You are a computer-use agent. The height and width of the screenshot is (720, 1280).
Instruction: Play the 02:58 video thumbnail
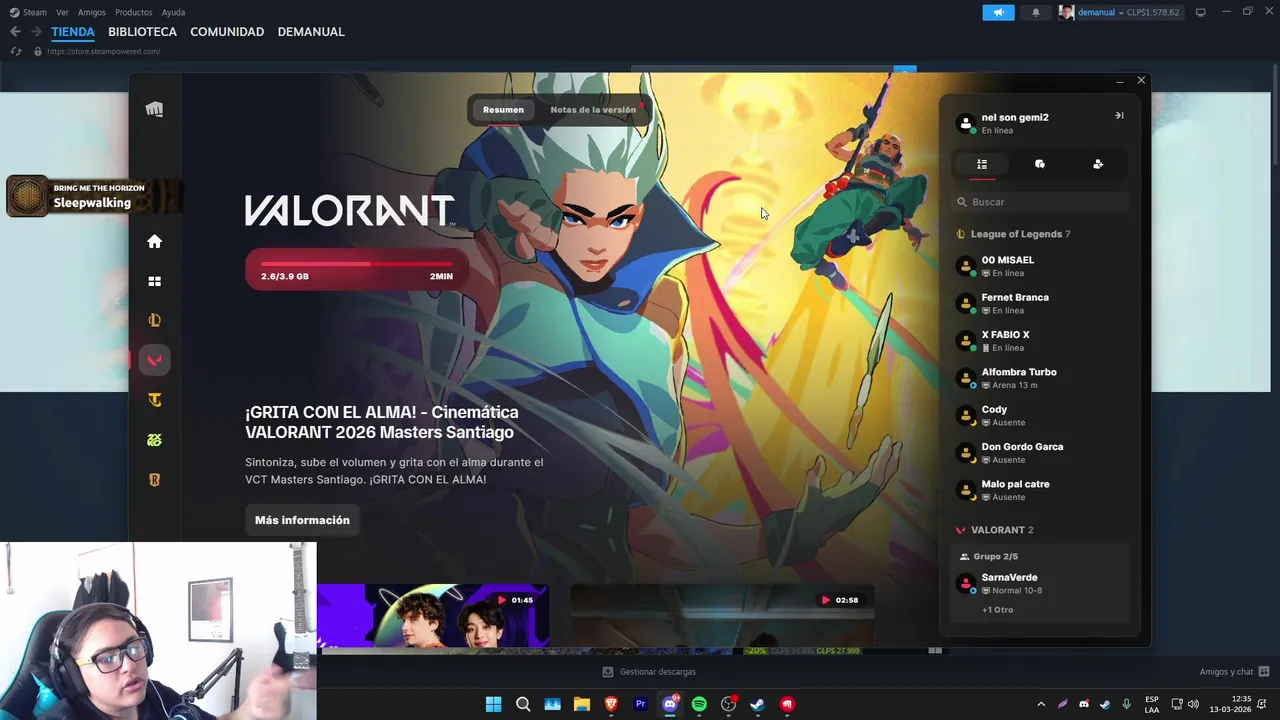[x=722, y=615]
